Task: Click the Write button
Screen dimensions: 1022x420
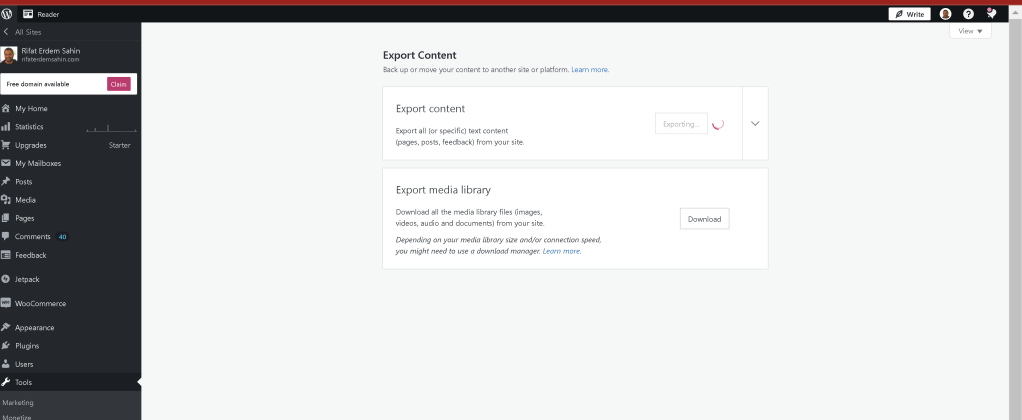Action: point(909,14)
